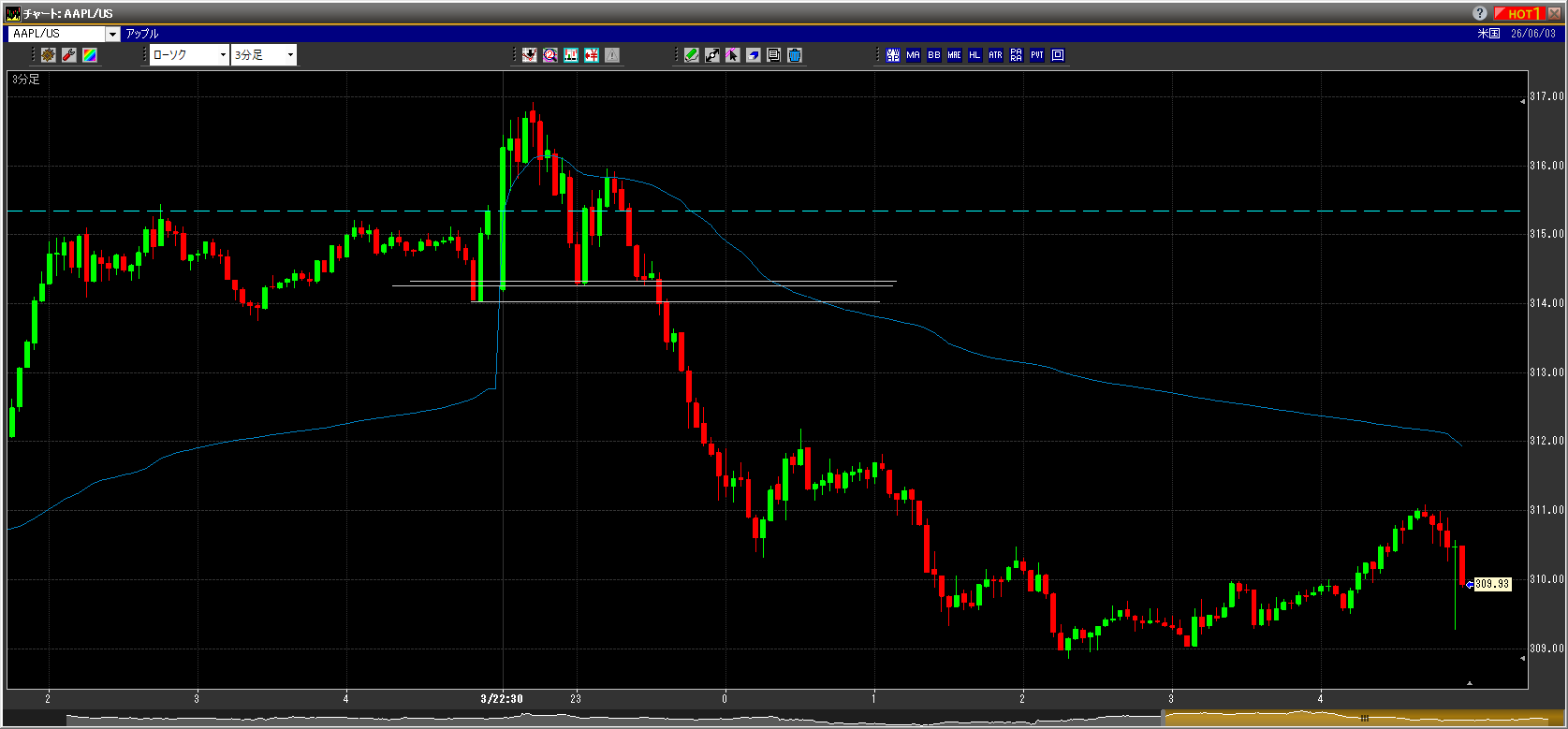This screenshot has height=729, width=1568.
Task: Click the gear chart settings icon
Action: point(49,55)
